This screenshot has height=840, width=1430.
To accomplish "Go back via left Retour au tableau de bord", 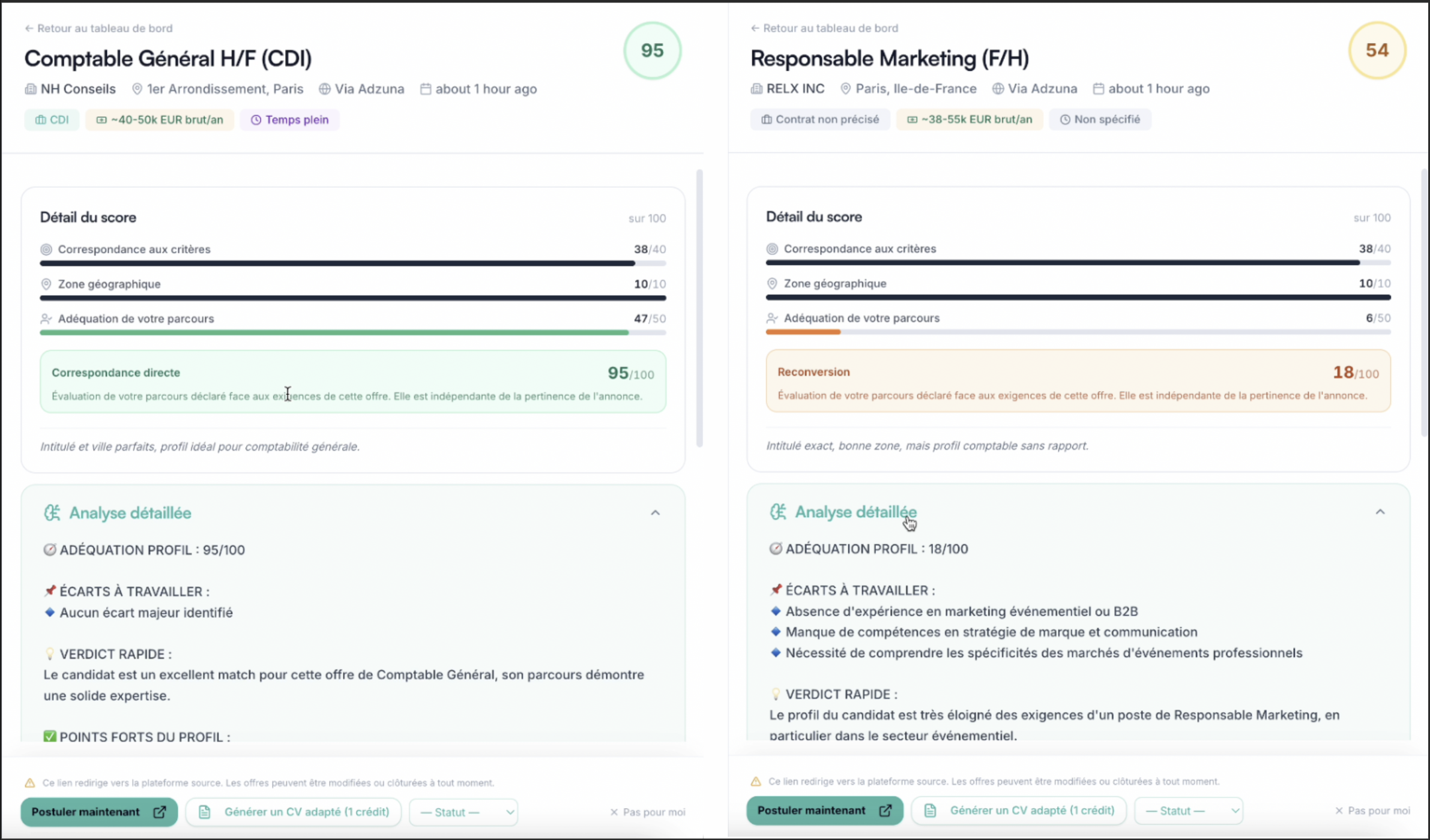I will click(98, 28).
